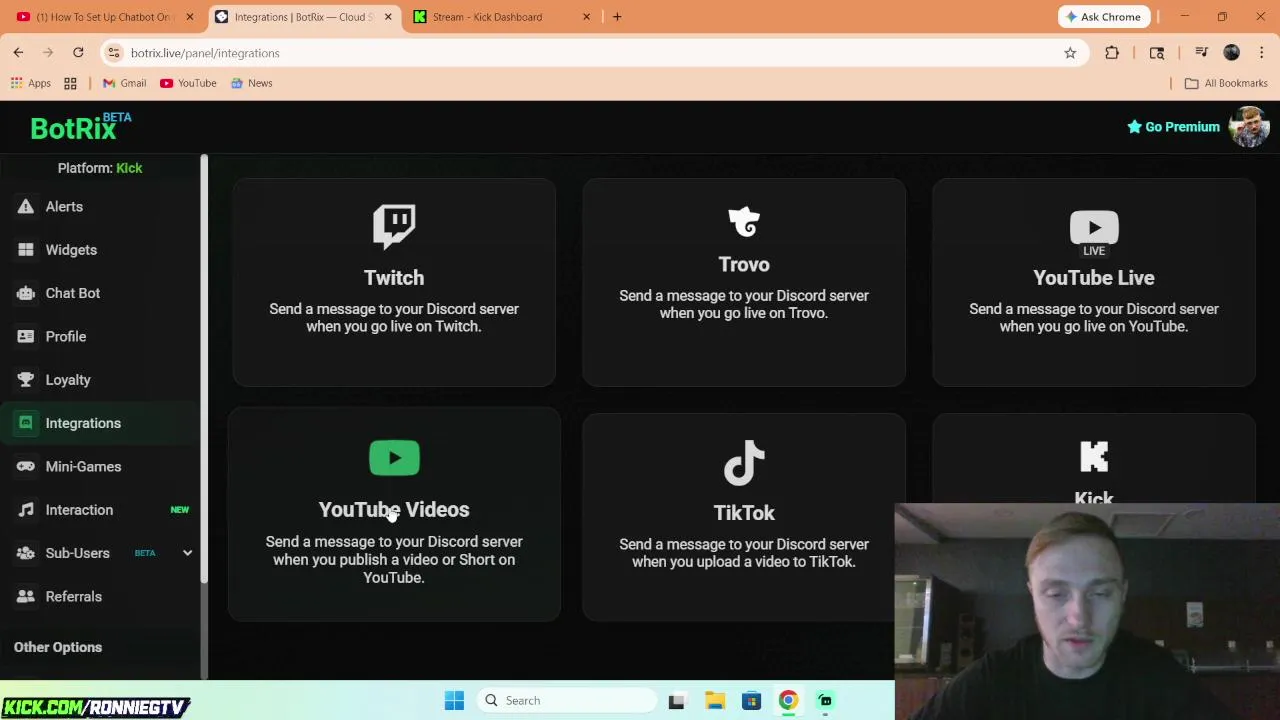
Task: Click the YouTube Videos card title
Action: pyautogui.click(x=394, y=510)
